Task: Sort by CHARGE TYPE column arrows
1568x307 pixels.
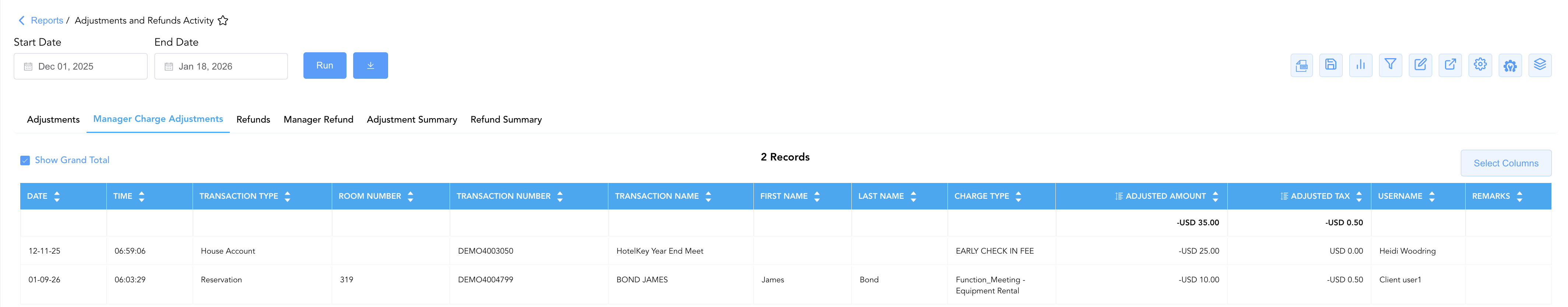Action: 1018,196
